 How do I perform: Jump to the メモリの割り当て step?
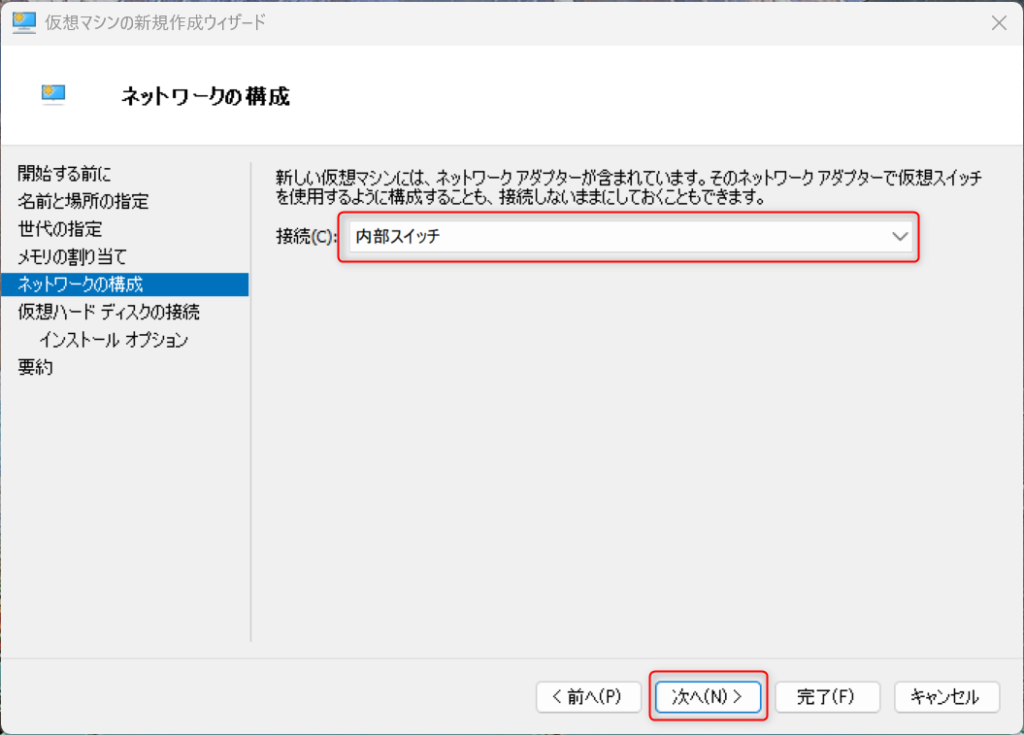[72, 257]
